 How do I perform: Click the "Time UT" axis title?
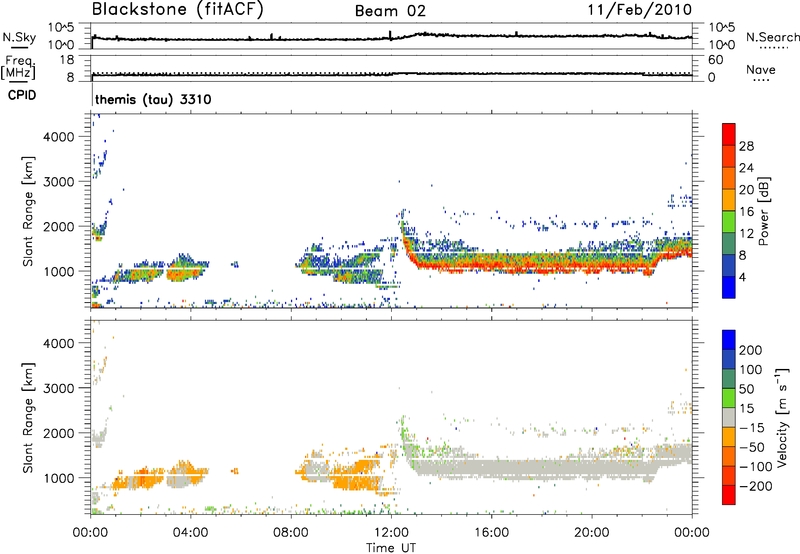coord(391,547)
